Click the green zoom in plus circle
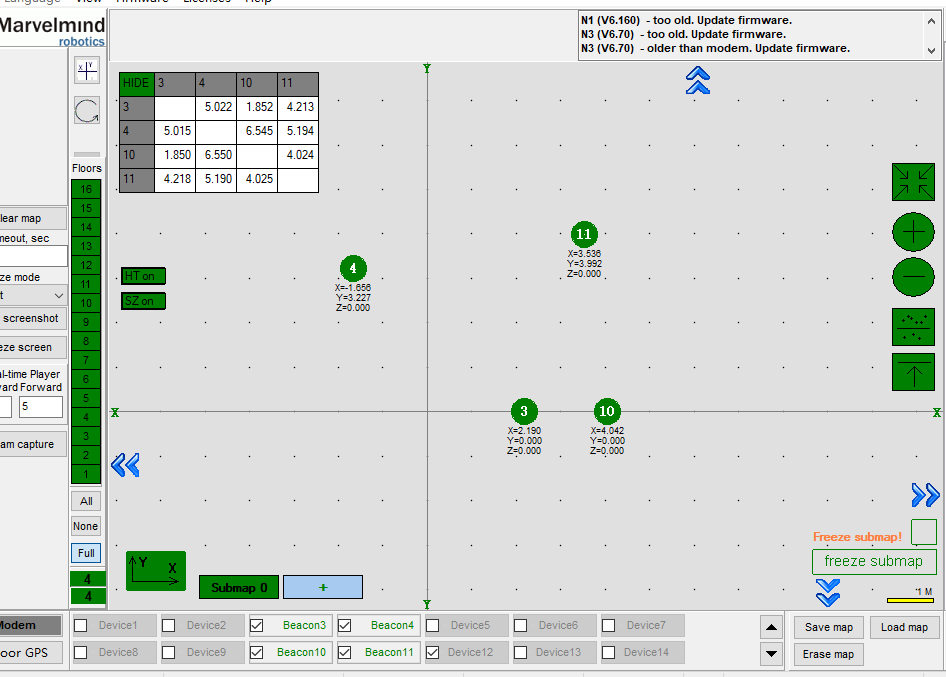The height and width of the screenshot is (677, 946). pos(913,232)
